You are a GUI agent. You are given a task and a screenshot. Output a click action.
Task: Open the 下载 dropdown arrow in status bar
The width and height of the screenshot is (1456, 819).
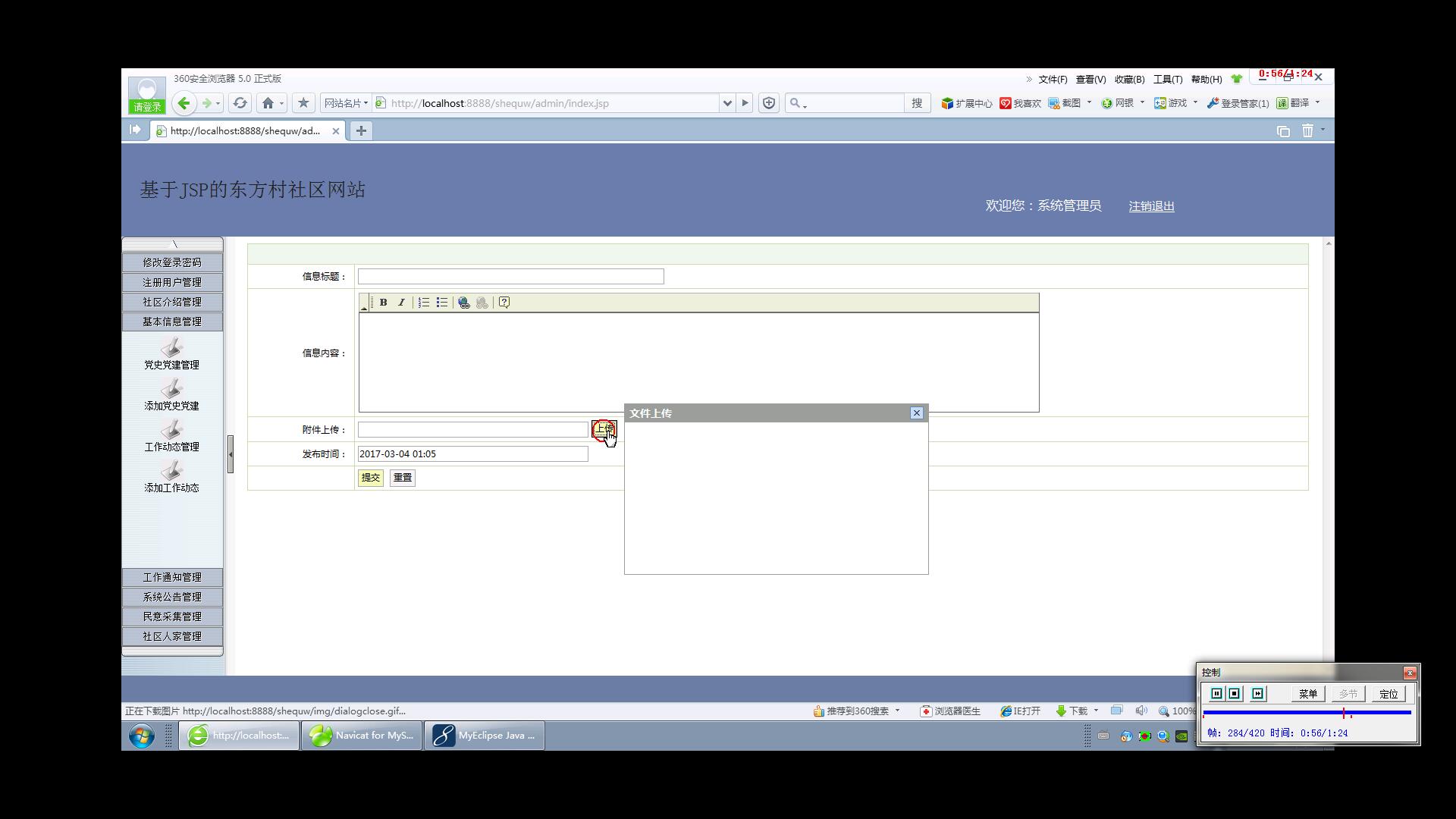pyautogui.click(x=1096, y=711)
